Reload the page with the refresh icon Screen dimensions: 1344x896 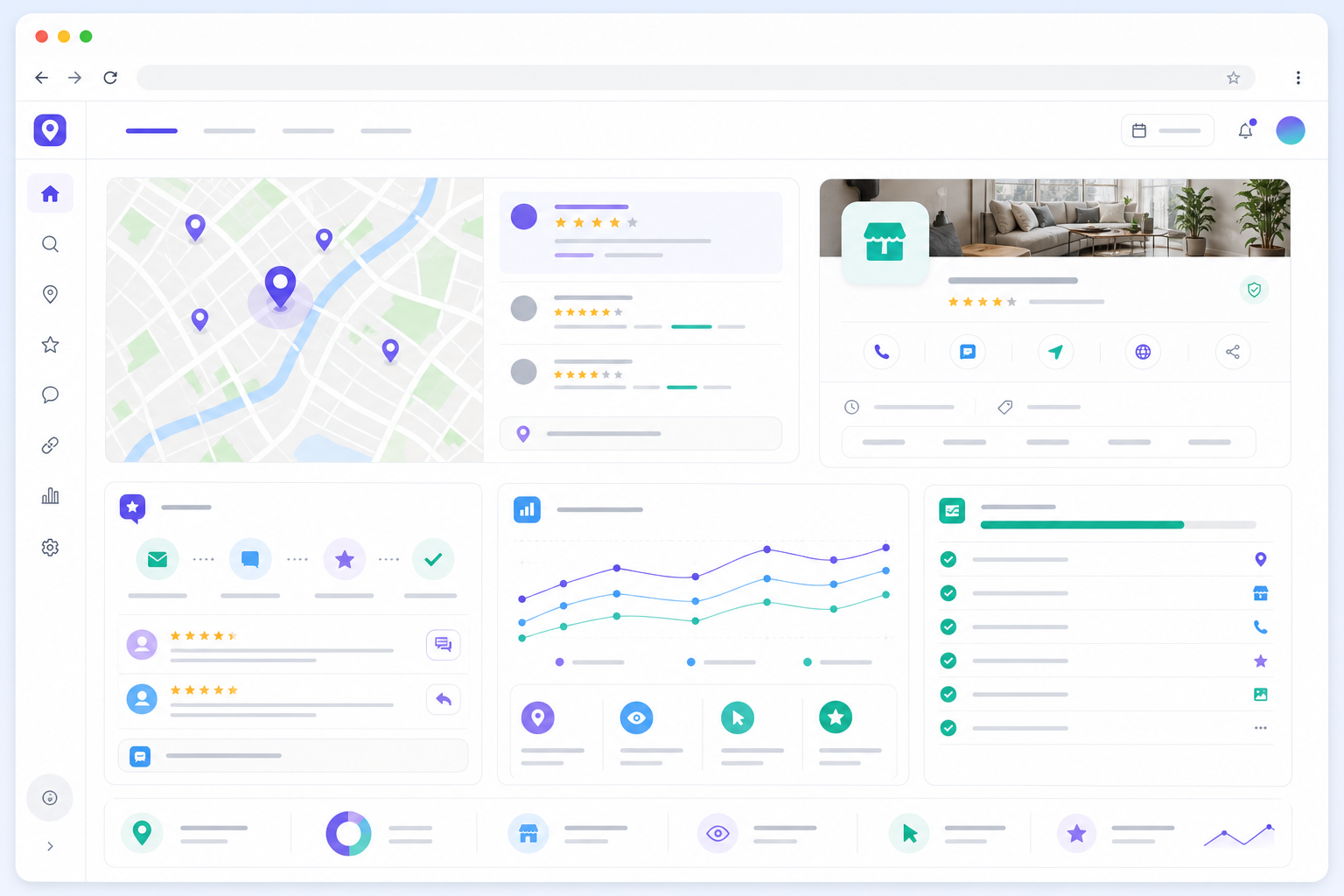pos(110,78)
